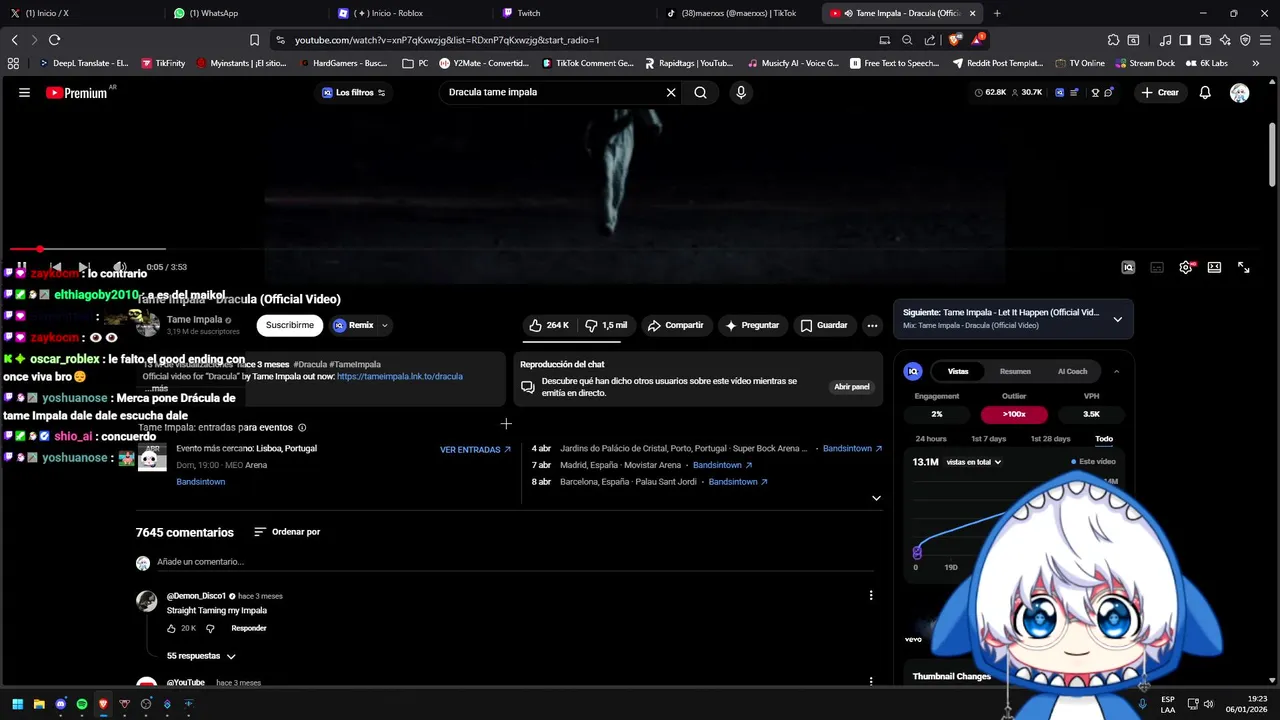Viewport: 1280px width, 720px height.
Task: Open the browser main menu
Action: [1265, 40]
